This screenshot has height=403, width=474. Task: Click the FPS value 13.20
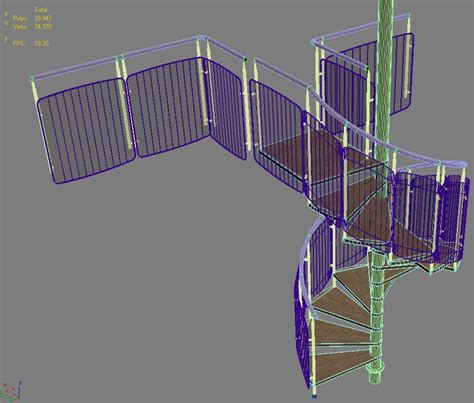pyautogui.click(x=42, y=43)
